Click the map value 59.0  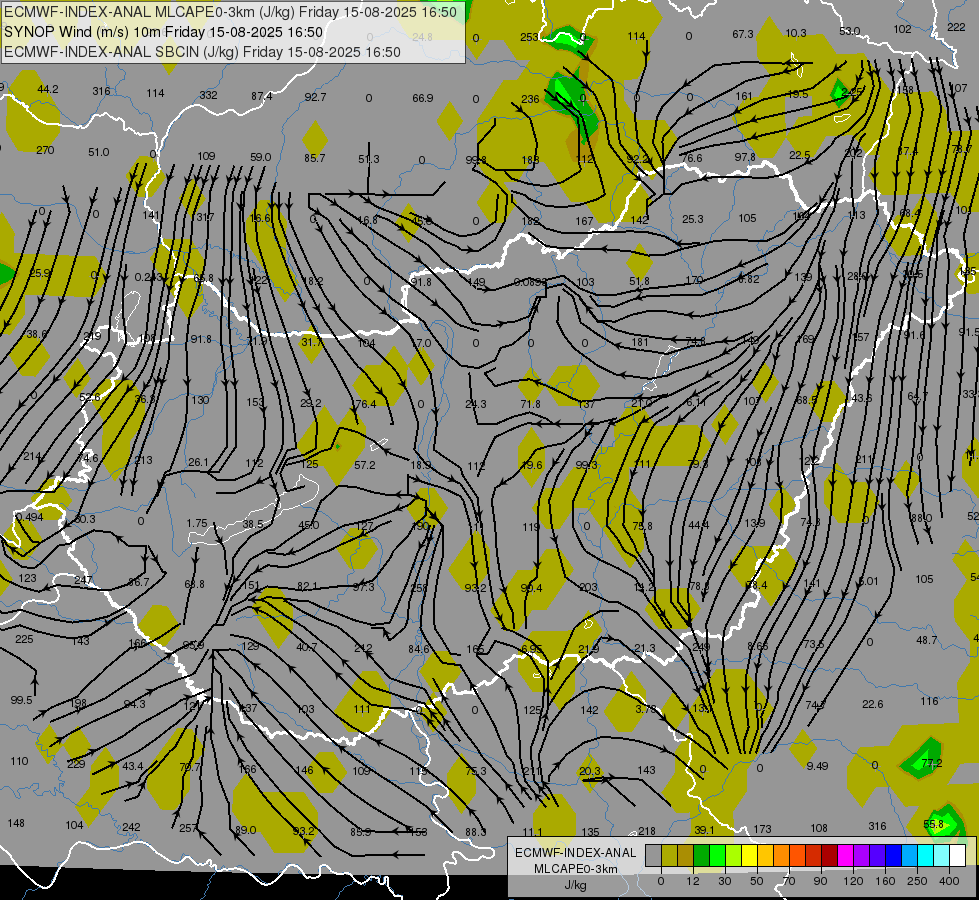(x=260, y=157)
